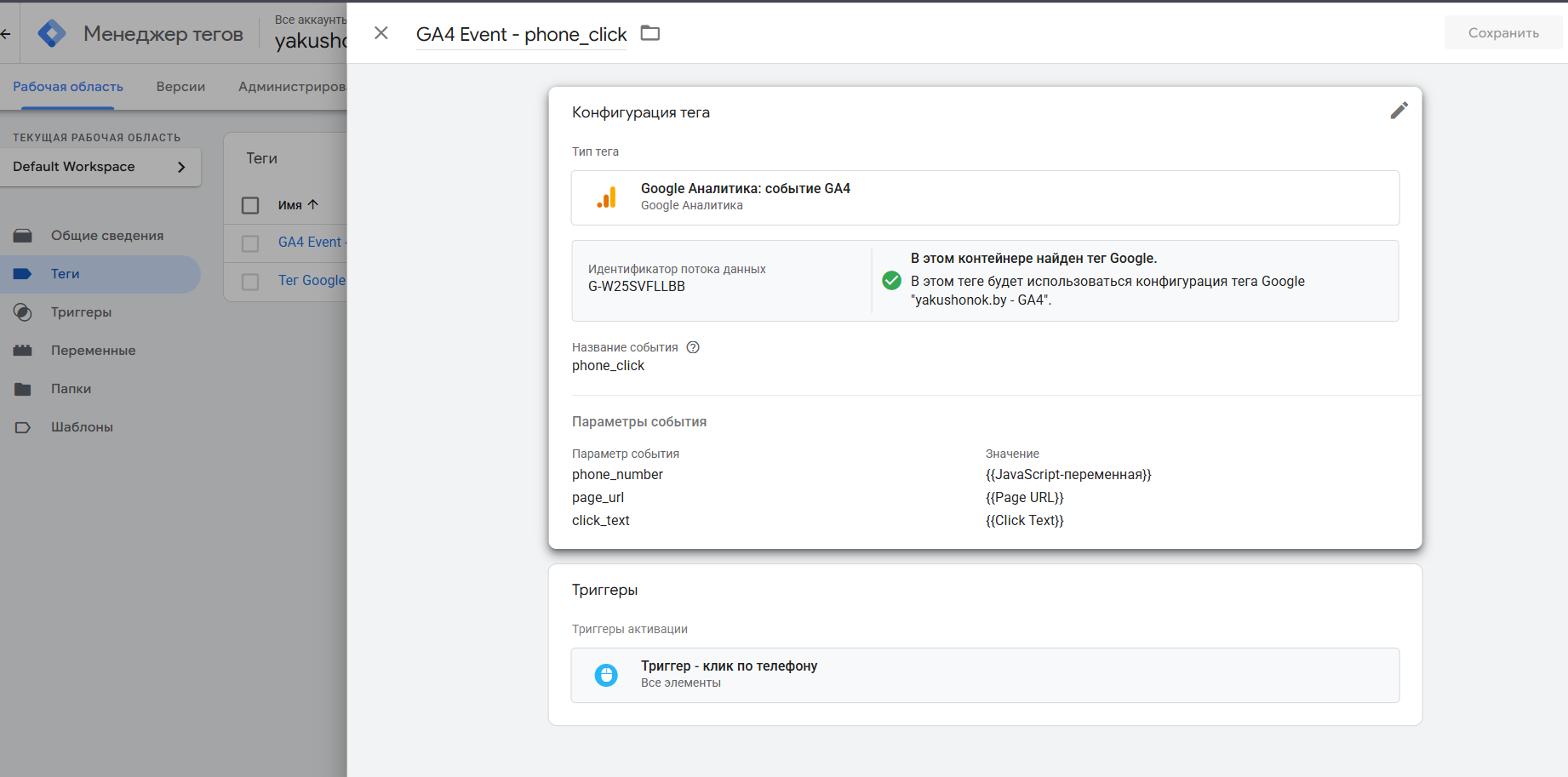Screen dimensions: 1568x777
Task: Click the blue trigger mouse-click icon
Action: pos(606,675)
